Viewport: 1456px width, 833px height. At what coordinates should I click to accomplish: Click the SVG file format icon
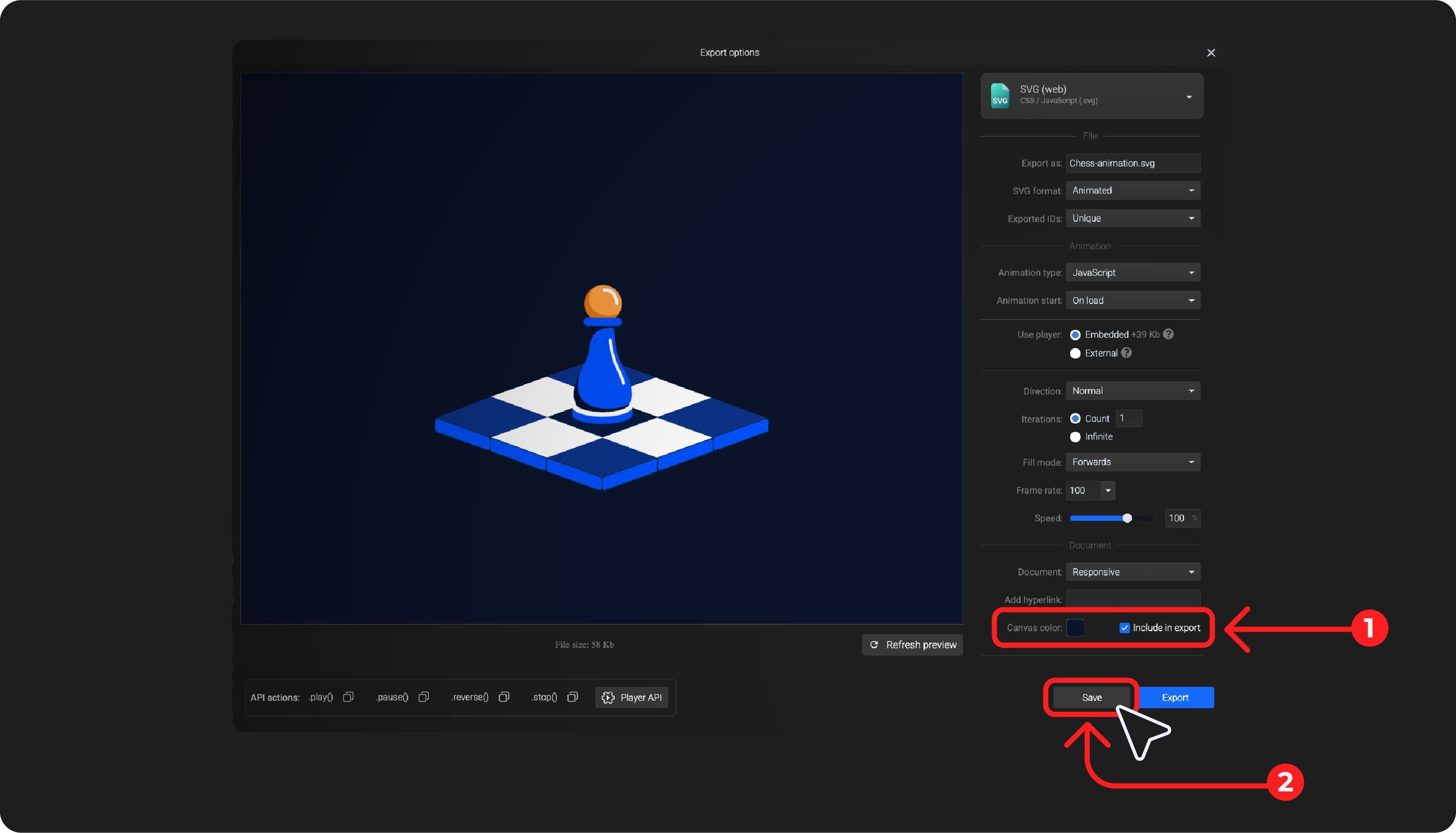tap(1000, 96)
